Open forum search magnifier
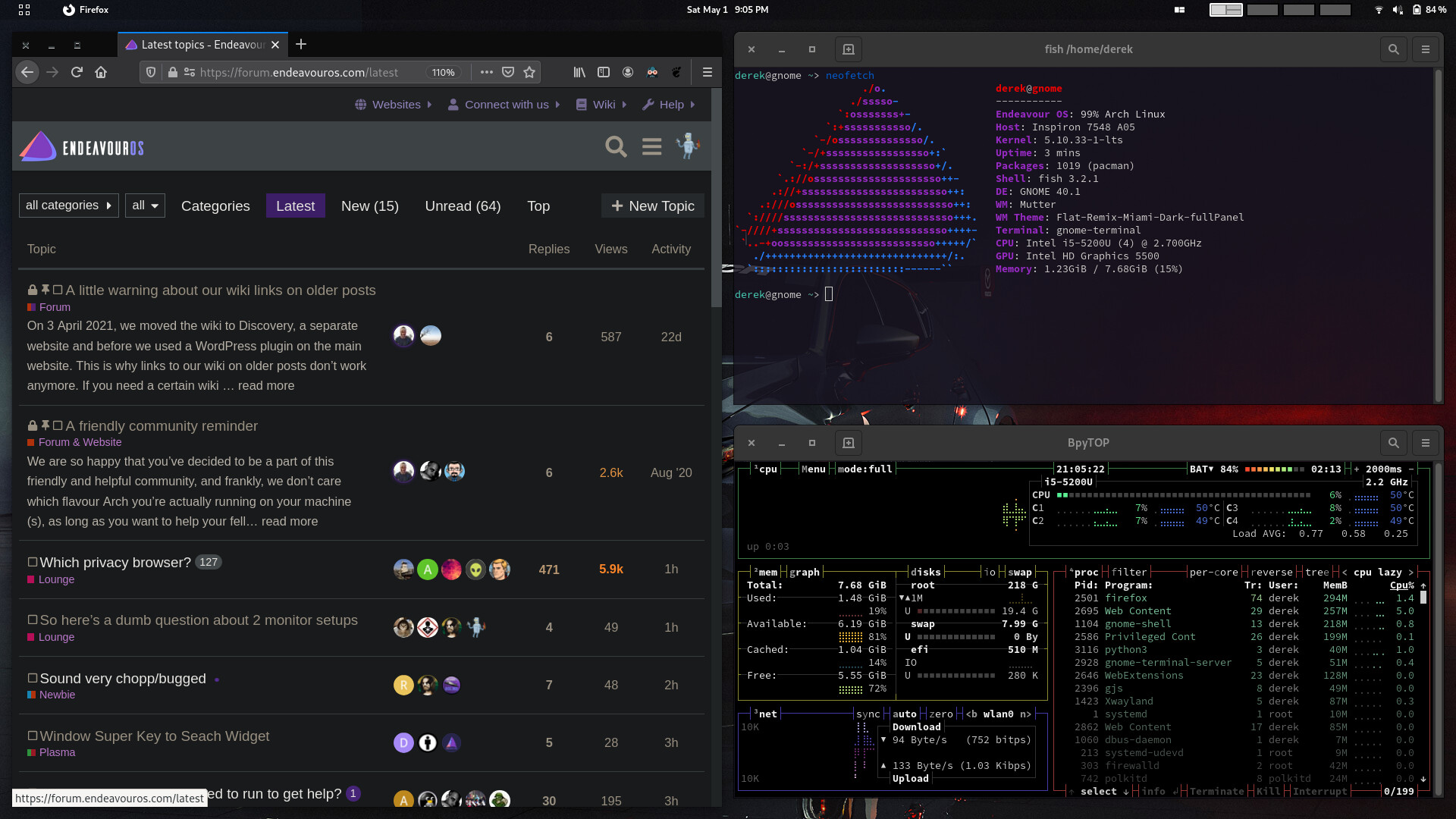 point(616,146)
